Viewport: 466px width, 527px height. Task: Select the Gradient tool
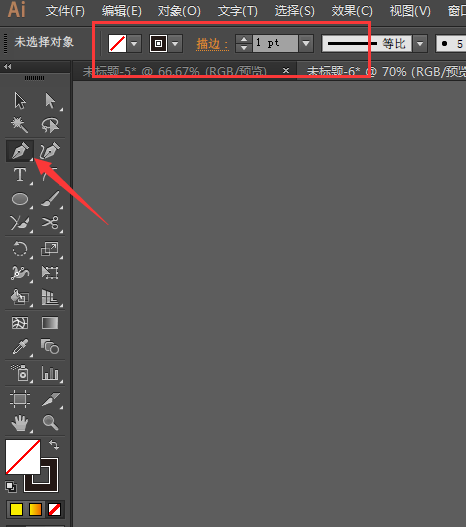[50, 323]
